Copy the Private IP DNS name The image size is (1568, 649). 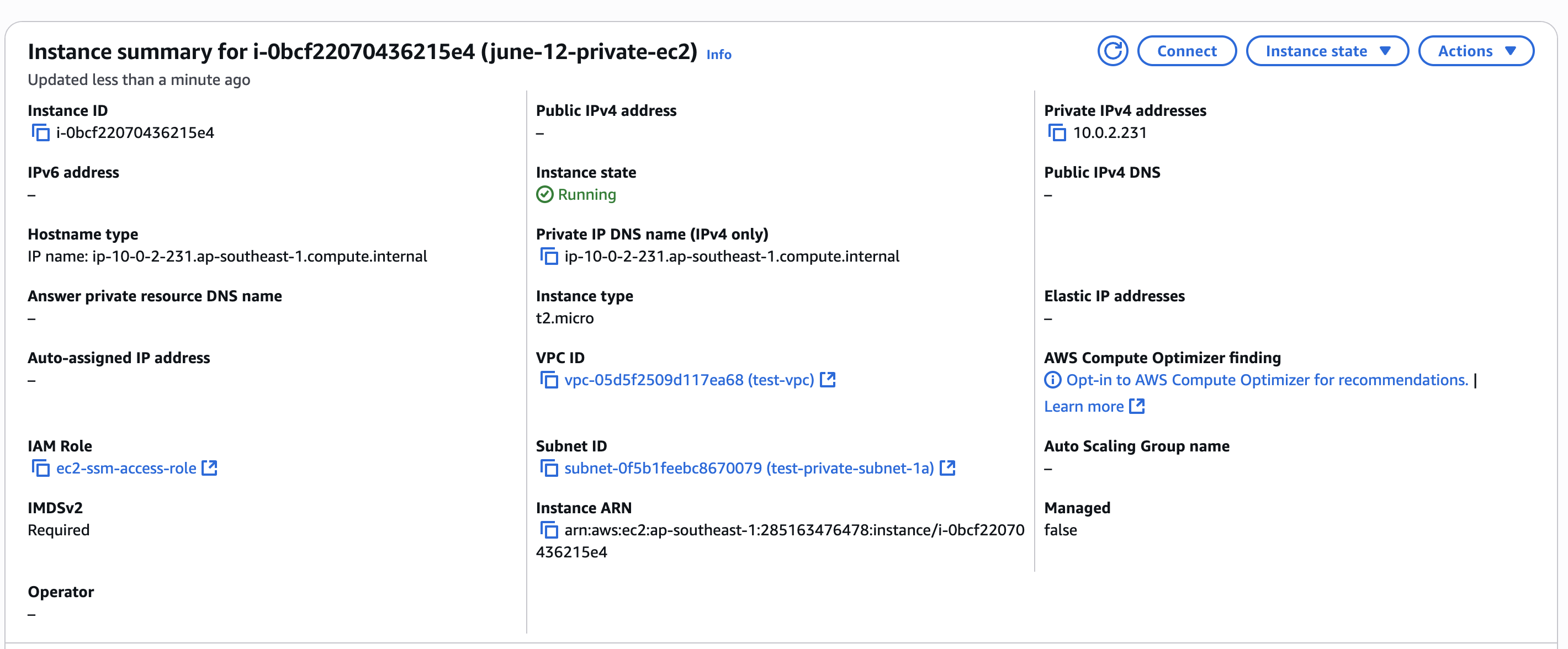549,256
